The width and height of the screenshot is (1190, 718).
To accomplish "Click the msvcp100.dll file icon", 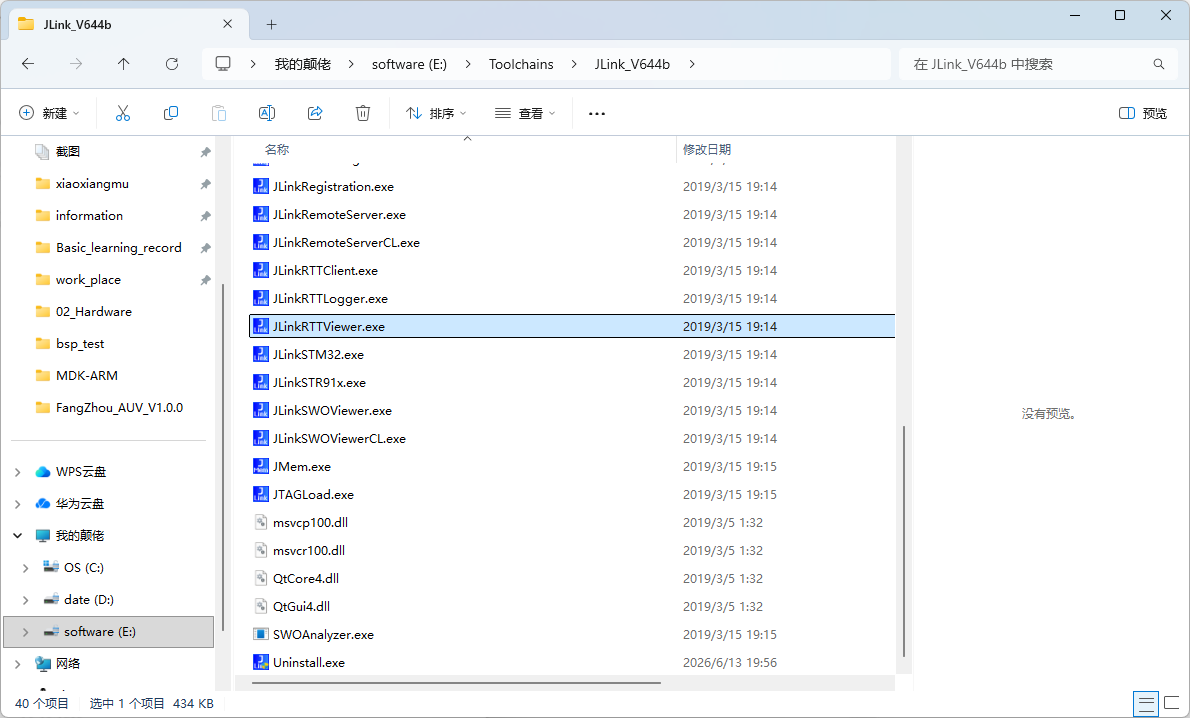I will [x=260, y=522].
